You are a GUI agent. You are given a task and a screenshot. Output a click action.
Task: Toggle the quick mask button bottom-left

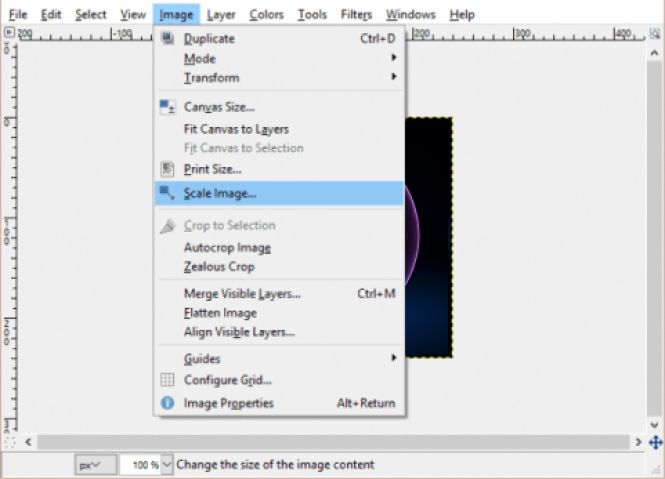(x=9, y=443)
